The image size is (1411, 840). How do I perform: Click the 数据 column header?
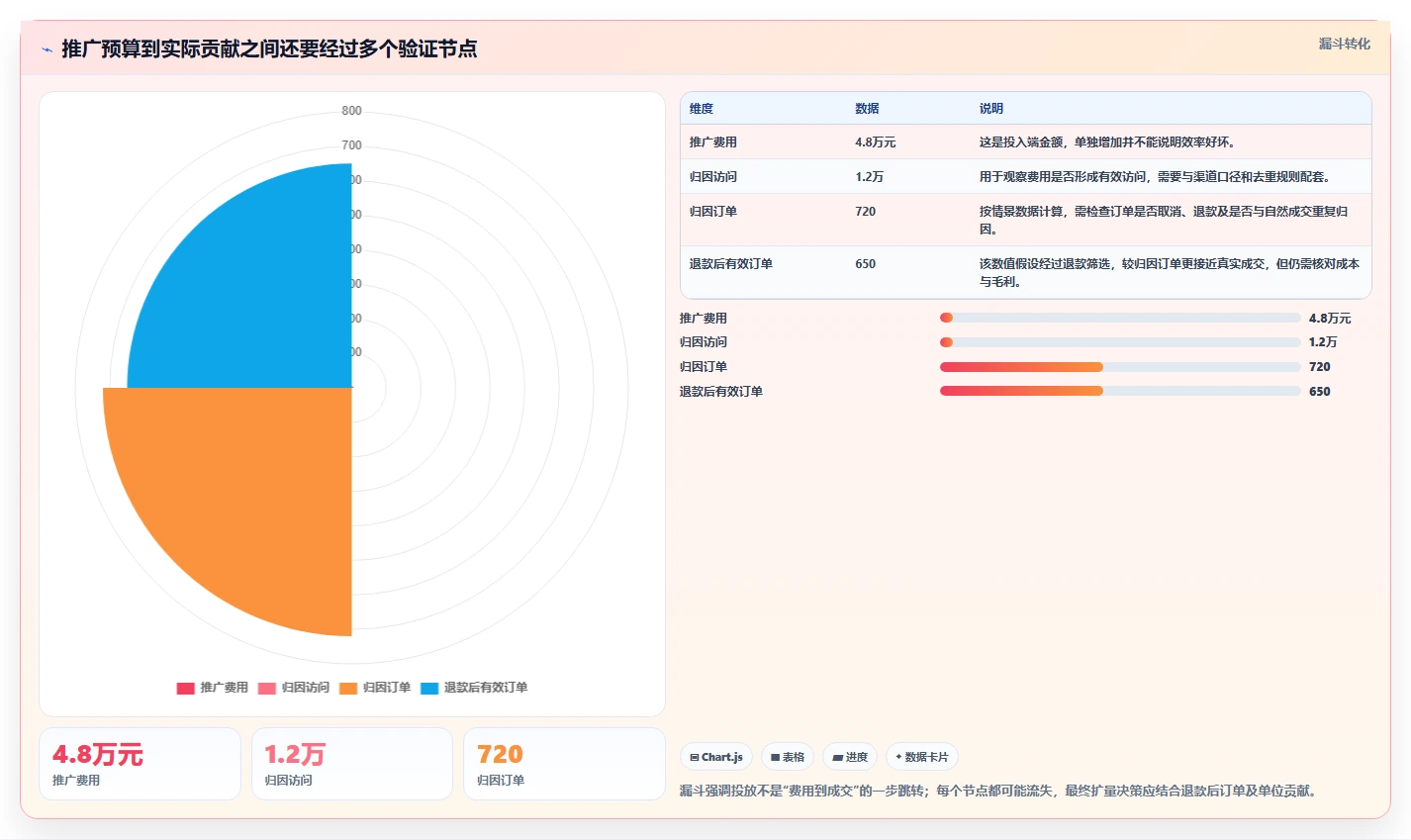click(x=867, y=109)
